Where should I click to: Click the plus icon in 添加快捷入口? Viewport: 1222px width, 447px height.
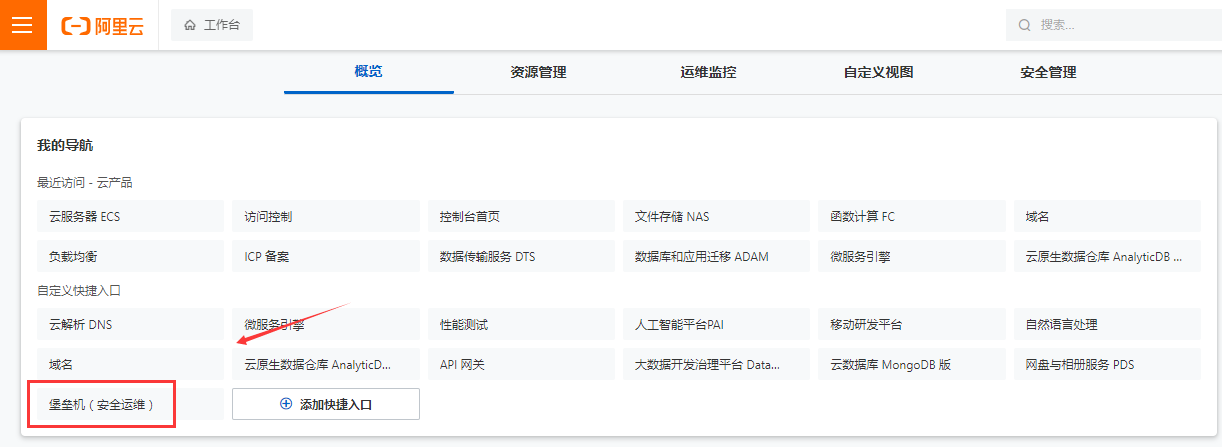click(x=286, y=404)
